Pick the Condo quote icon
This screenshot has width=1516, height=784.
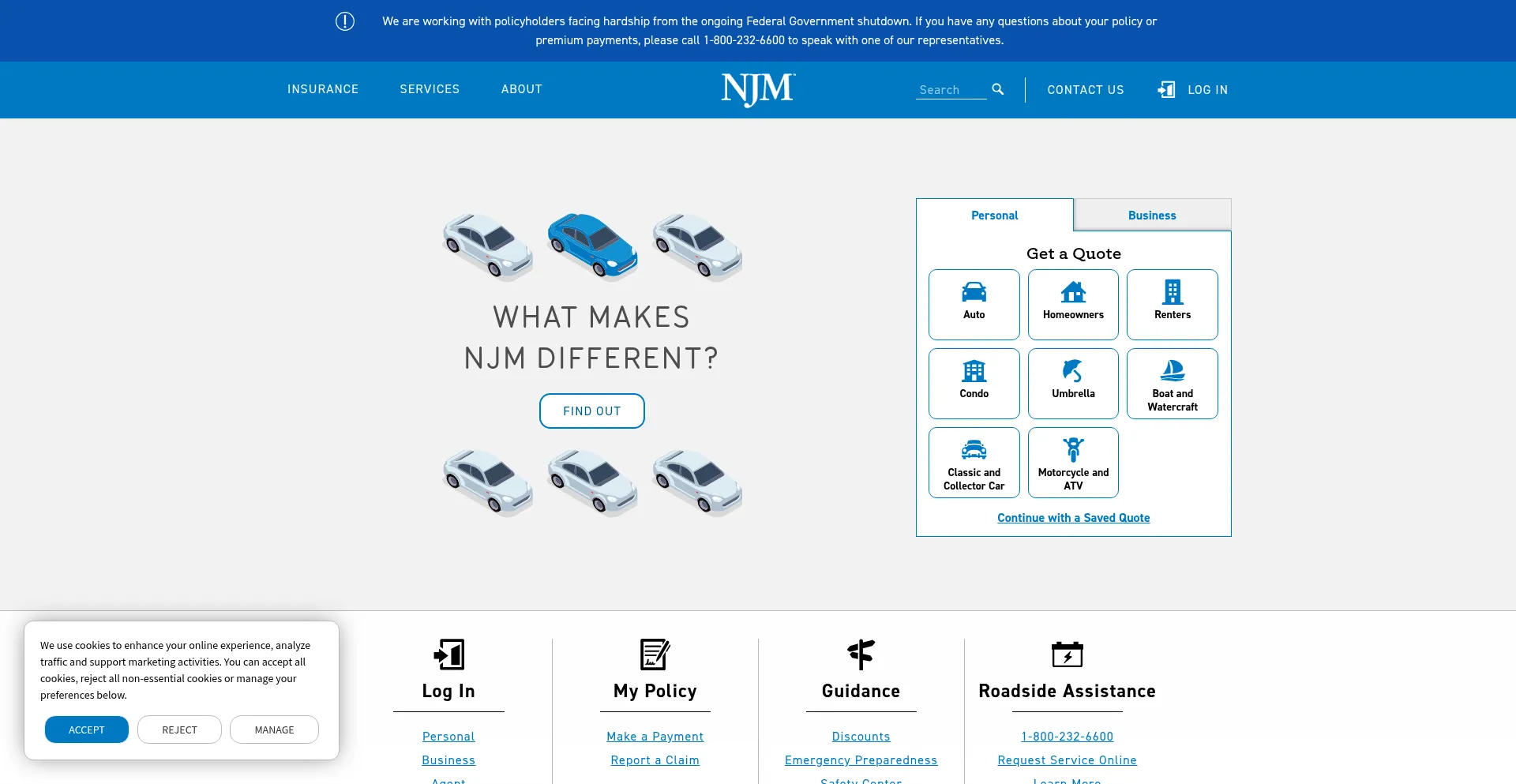tap(974, 371)
